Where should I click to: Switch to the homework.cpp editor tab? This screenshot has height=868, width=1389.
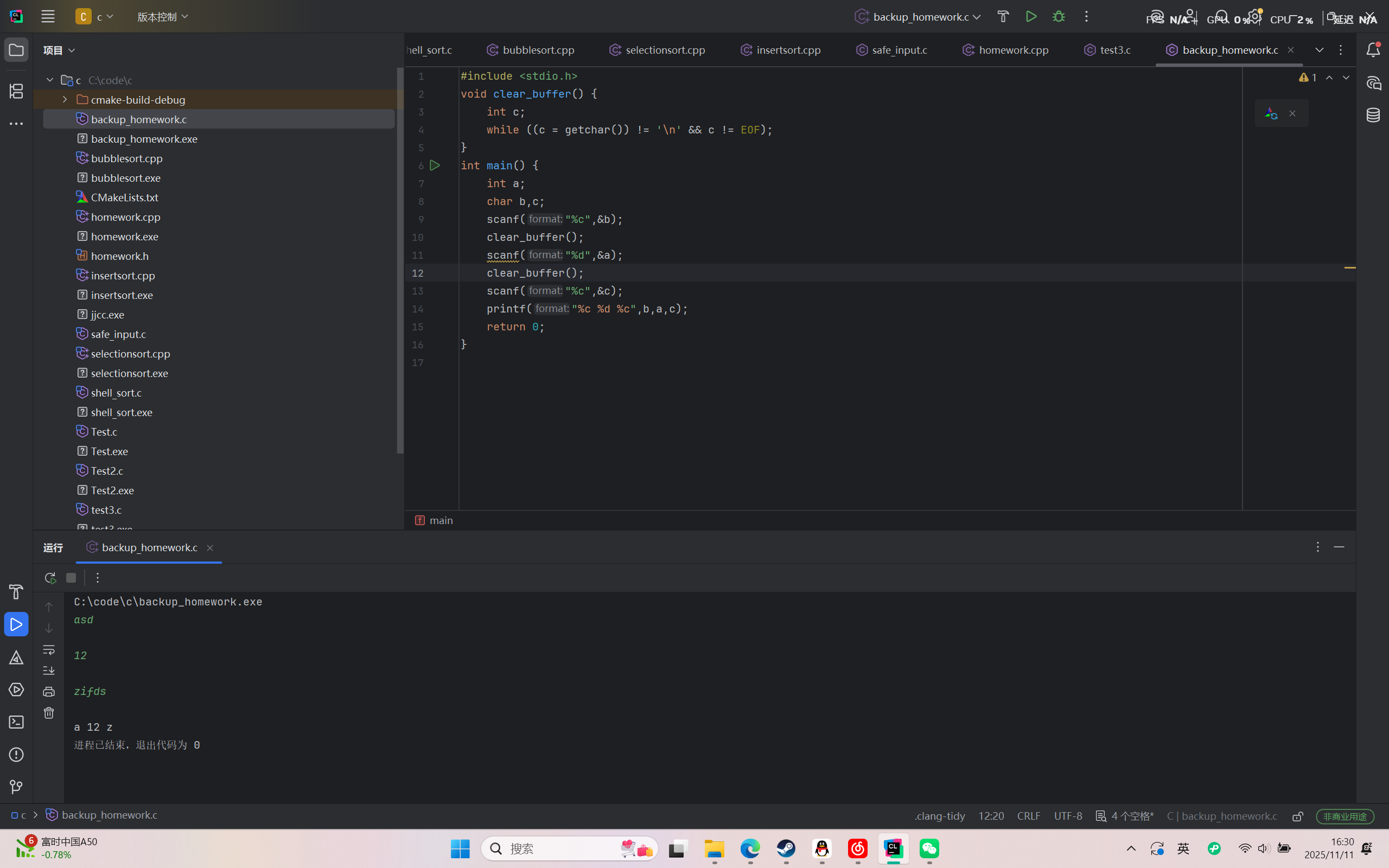[x=1012, y=50]
